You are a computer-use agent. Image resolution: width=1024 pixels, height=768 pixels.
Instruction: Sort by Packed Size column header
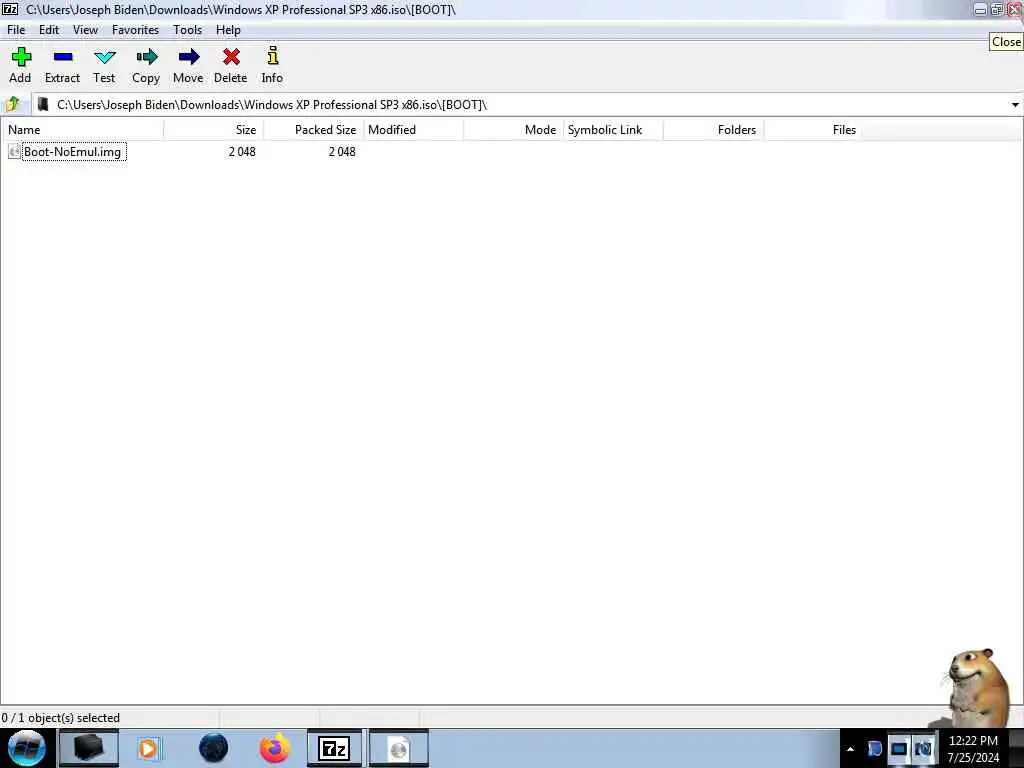pyautogui.click(x=313, y=130)
